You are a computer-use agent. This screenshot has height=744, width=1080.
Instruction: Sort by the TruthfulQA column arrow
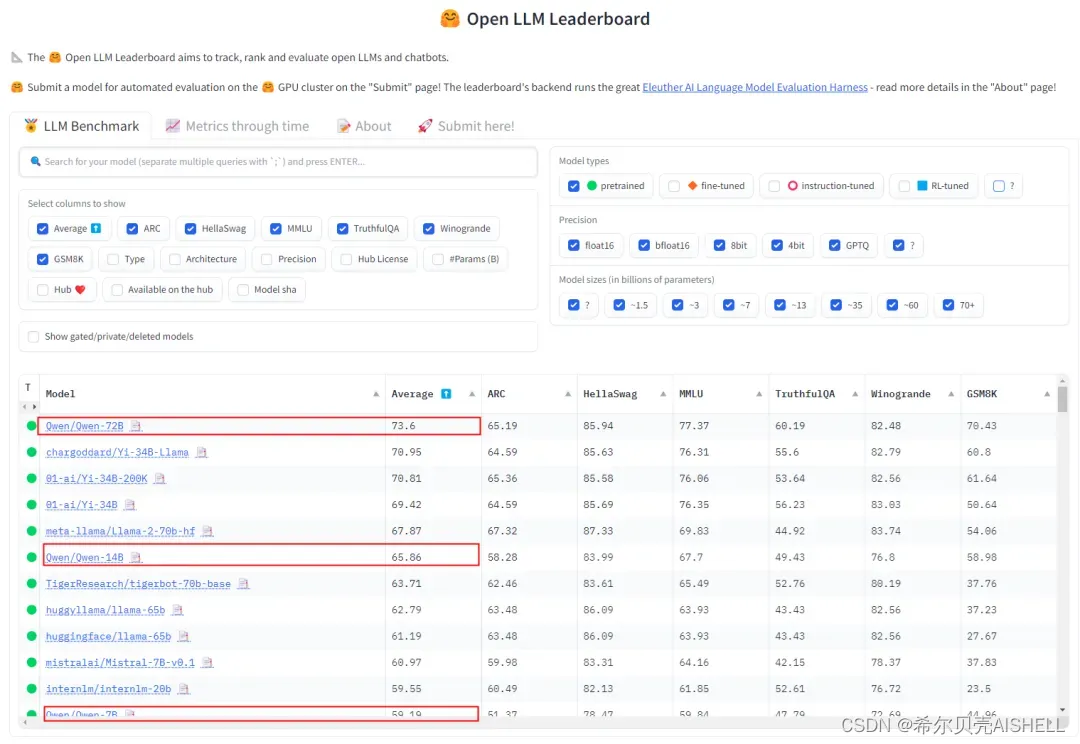coord(855,394)
